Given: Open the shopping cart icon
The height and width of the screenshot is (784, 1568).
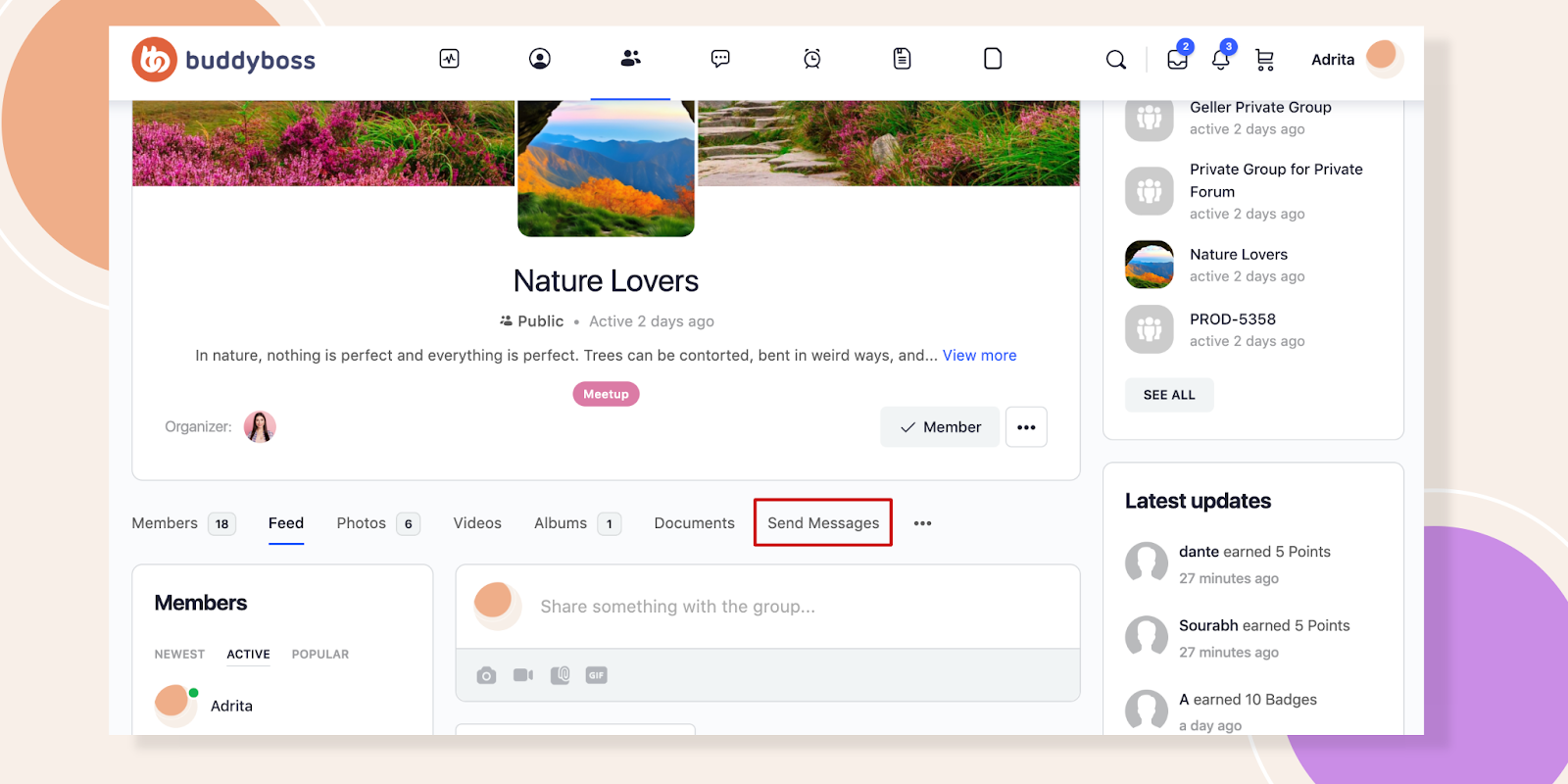Looking at the screenshot, I should pos(1265,60).
